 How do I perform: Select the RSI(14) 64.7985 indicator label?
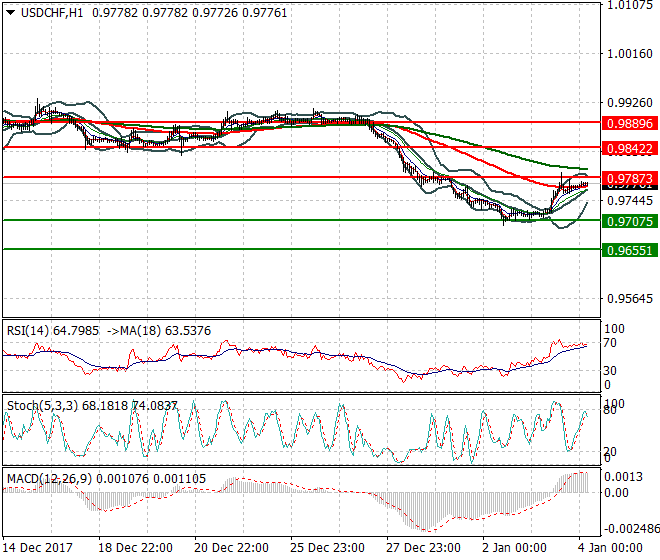point(53,331)
